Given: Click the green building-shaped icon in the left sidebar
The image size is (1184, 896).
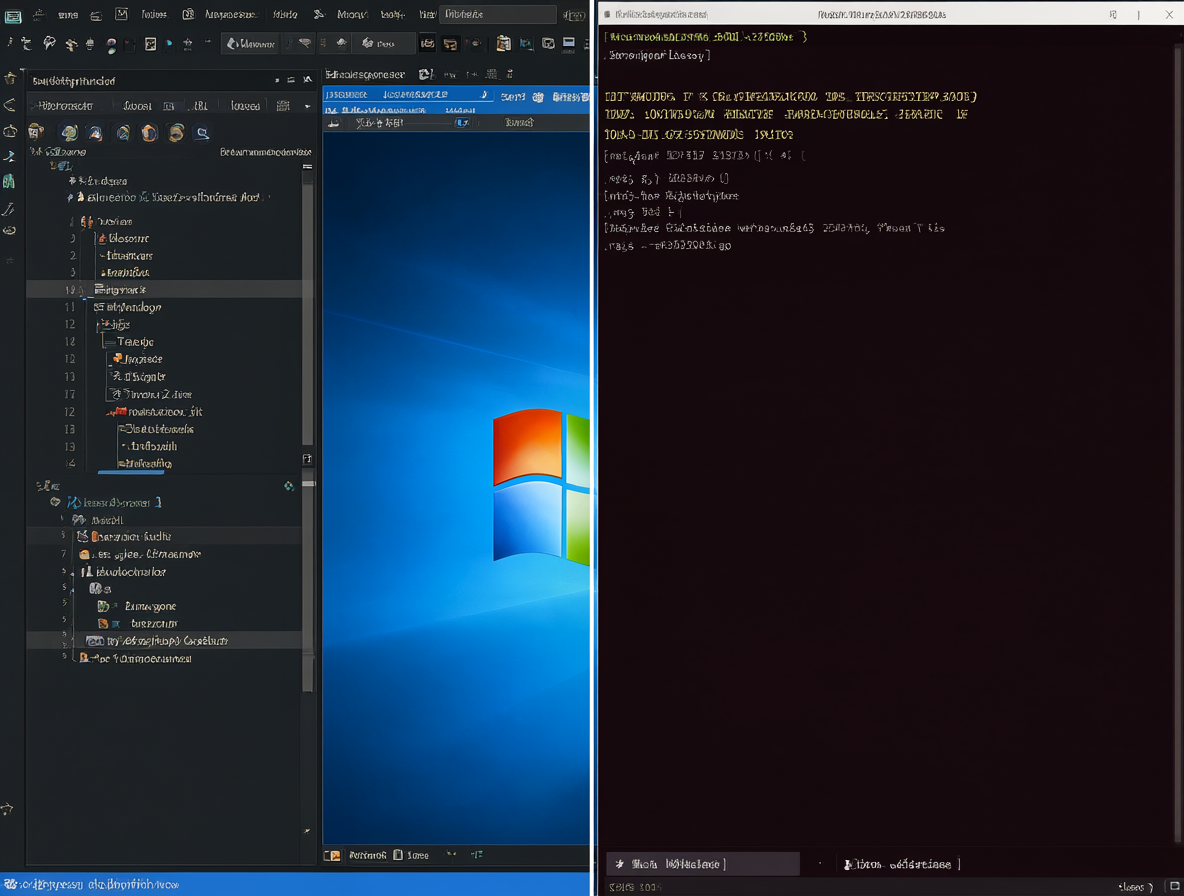Looking at the screenshot, I should pos(9,181).
